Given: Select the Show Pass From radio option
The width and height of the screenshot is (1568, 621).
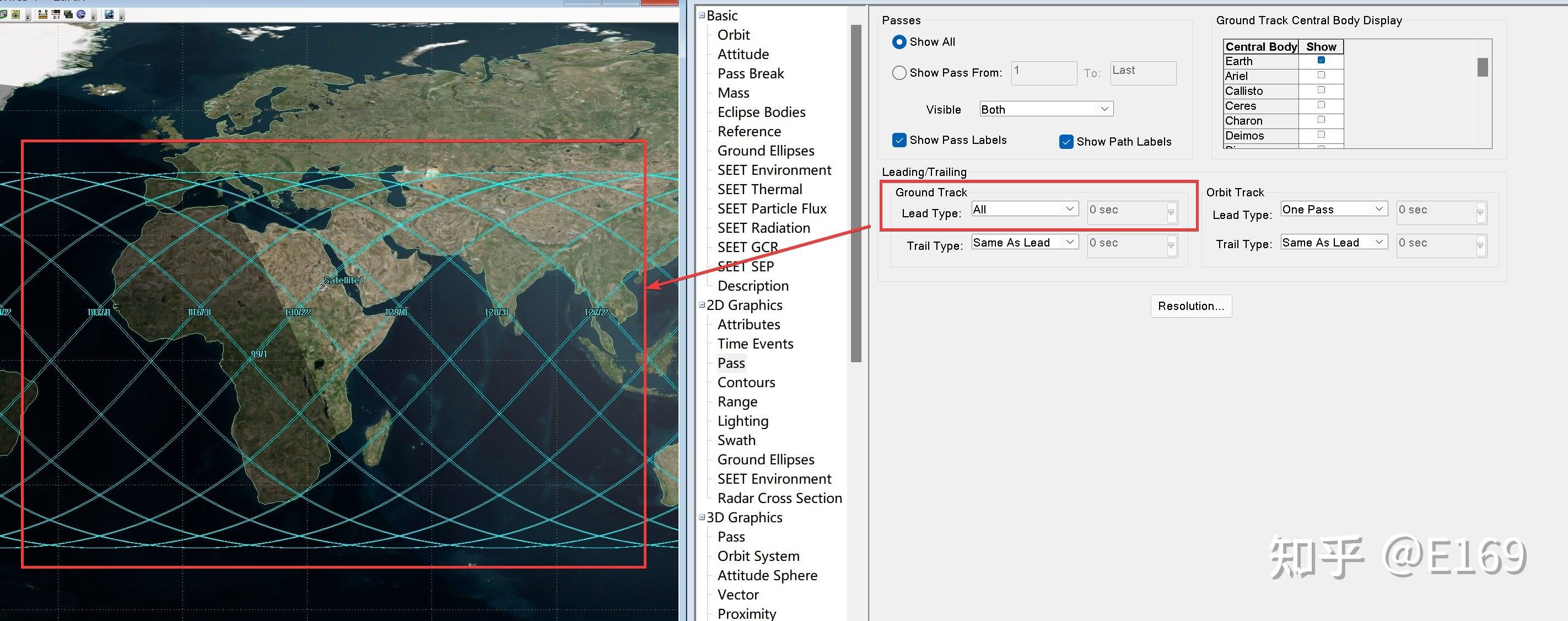Looking at the screenshot, I should [x=899, y=73].
